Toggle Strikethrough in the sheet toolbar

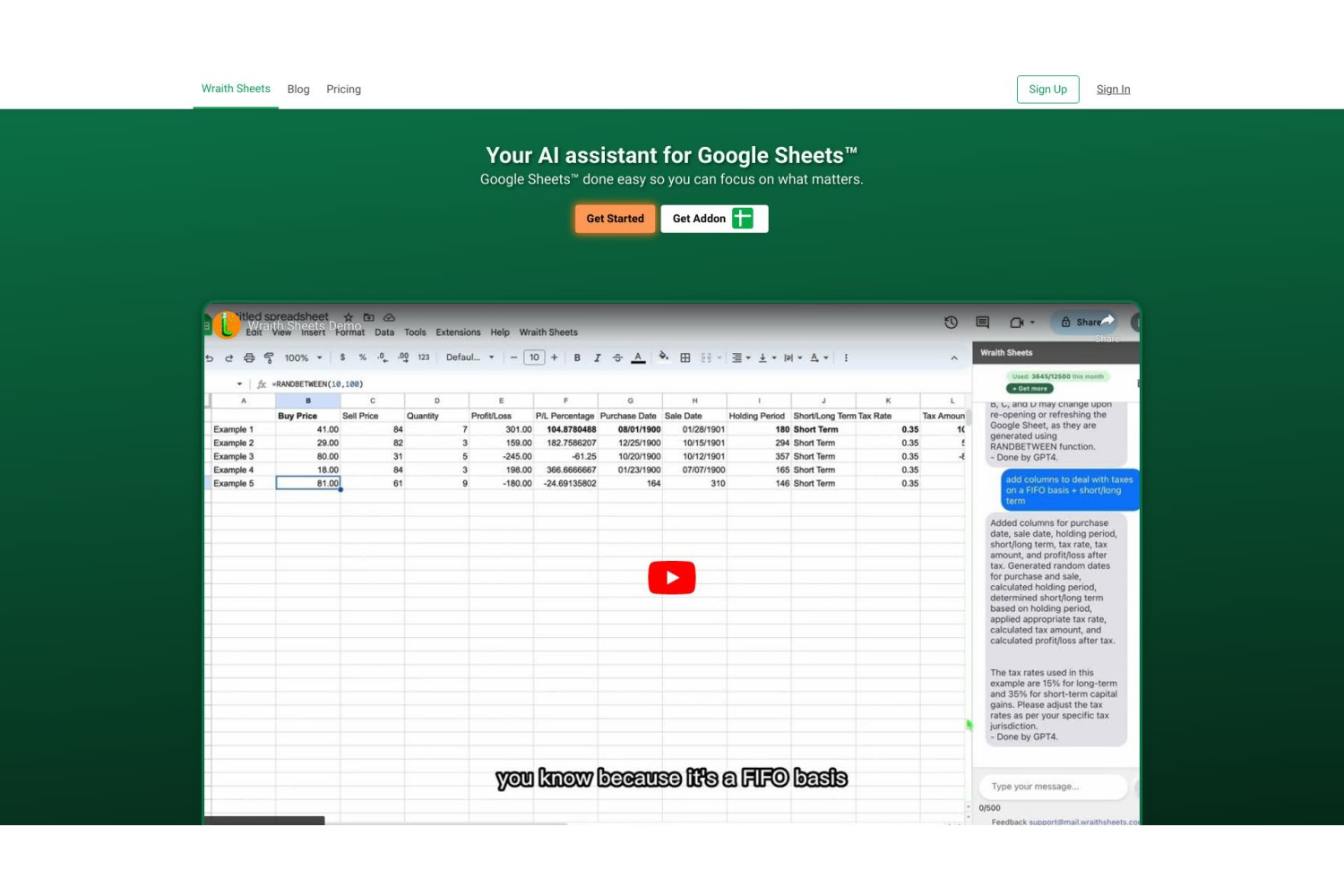coord(617,358)
